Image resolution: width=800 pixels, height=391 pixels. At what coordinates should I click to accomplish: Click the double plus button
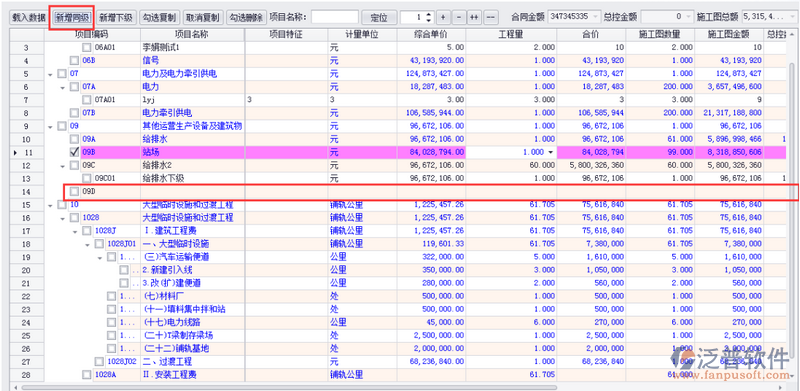(x=474, y=17)
